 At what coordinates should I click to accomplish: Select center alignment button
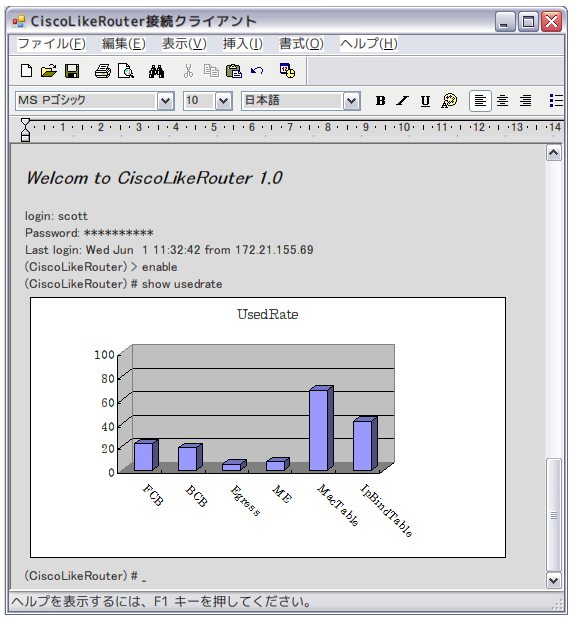click(502, 101)
